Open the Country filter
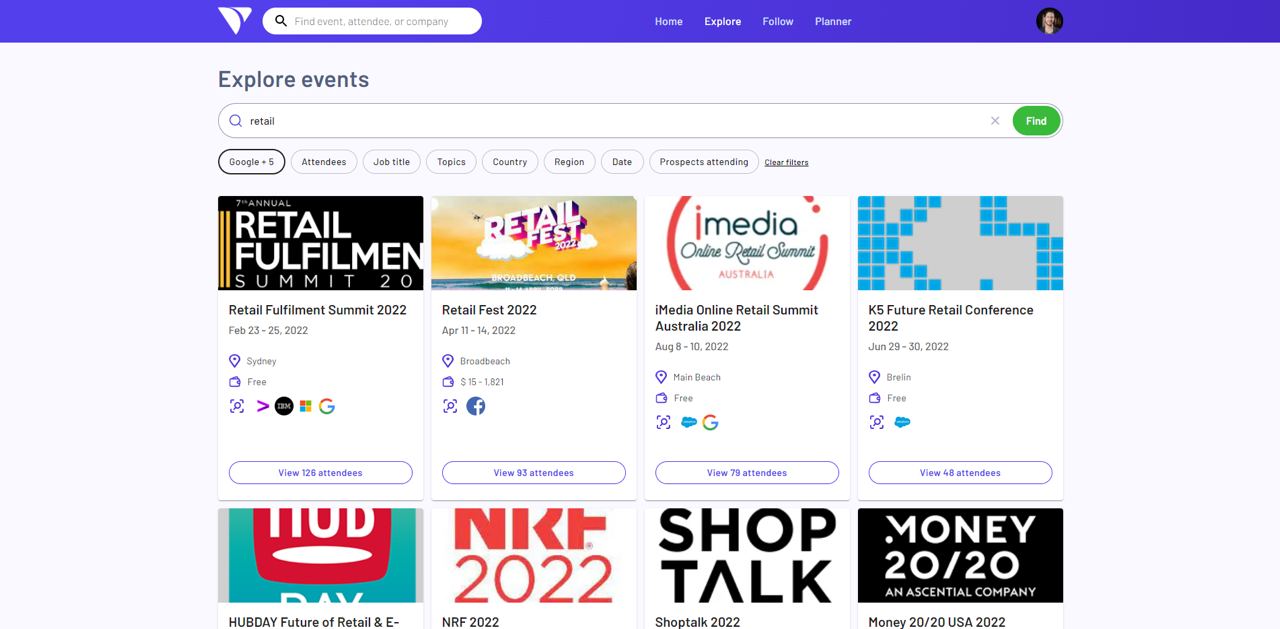The width and height of the screenshot is (1280, 629). coord(510,162)
